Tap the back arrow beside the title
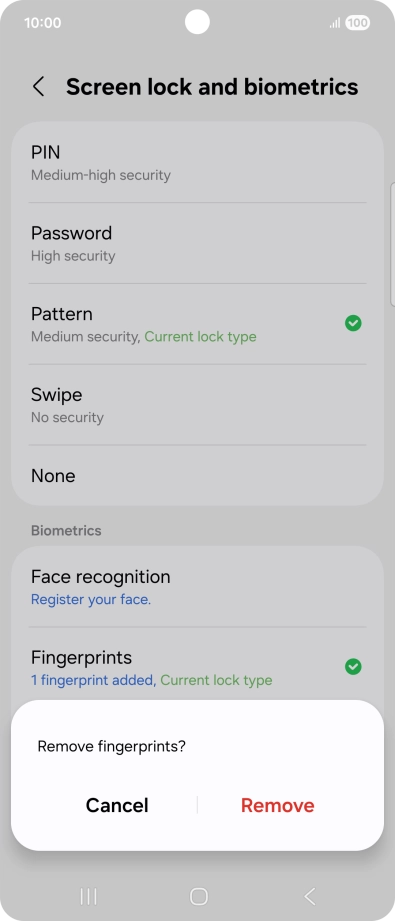395x921 pixels. tap(38, 87)
